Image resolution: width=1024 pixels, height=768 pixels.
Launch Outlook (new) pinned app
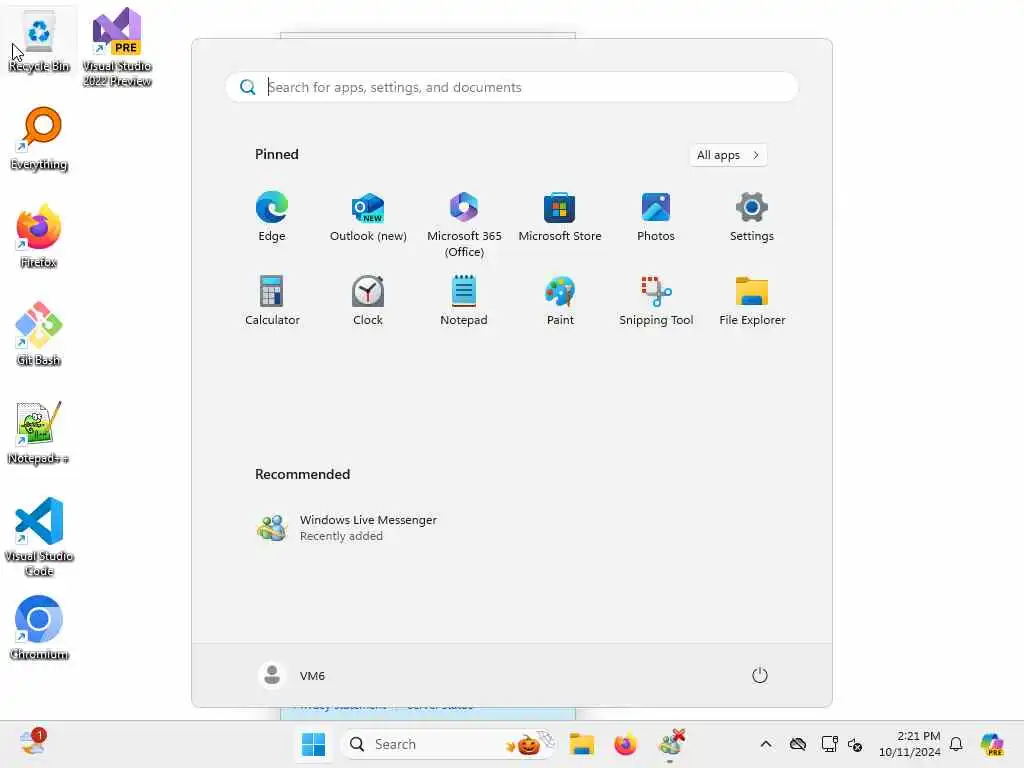click(368, 217)
